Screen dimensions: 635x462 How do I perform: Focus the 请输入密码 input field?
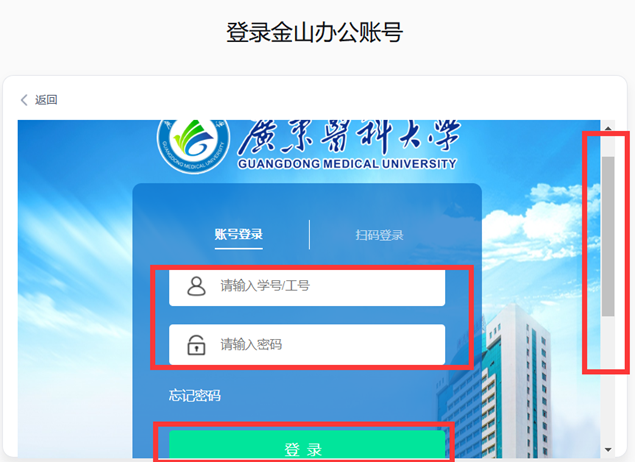coord(307,345)
